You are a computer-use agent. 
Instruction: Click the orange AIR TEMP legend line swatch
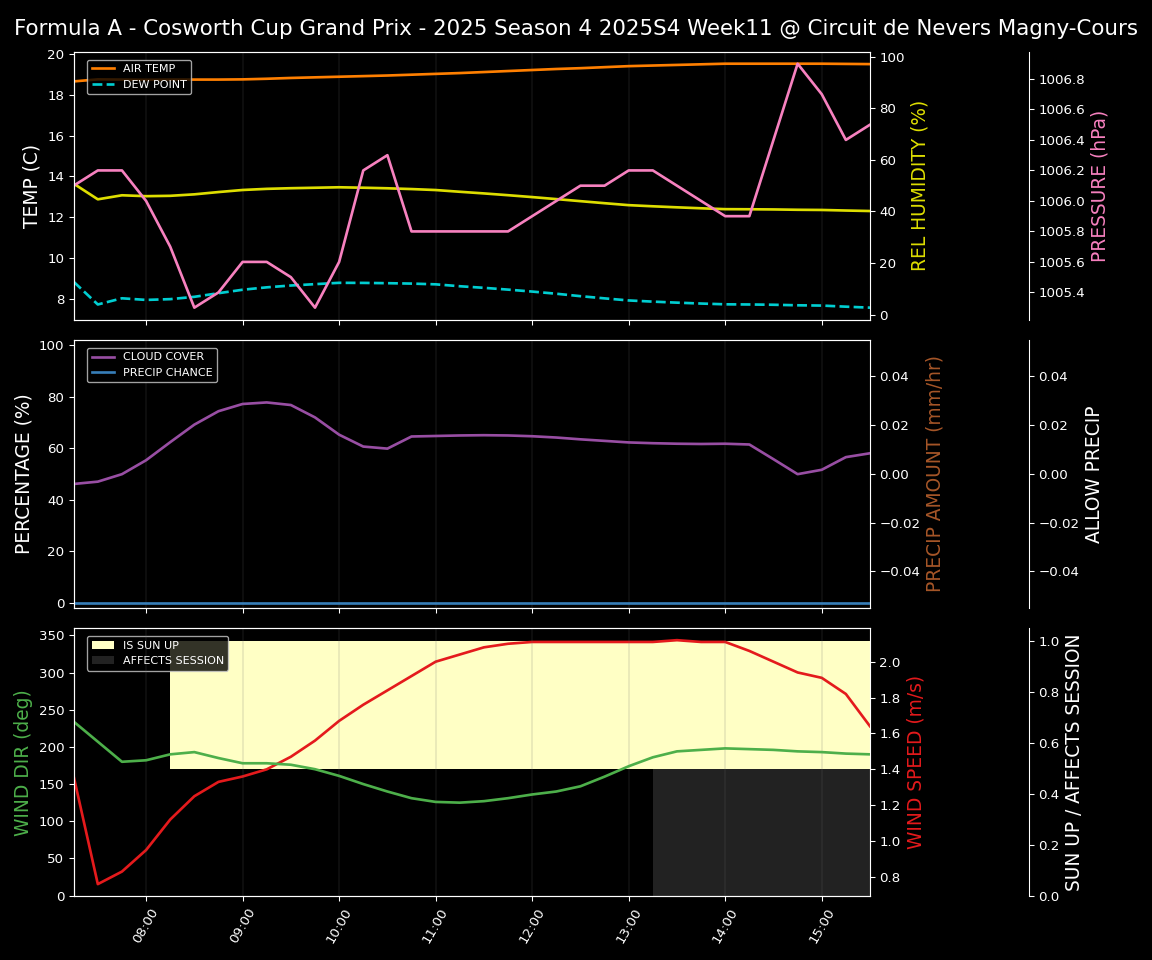tap(104, 68)
